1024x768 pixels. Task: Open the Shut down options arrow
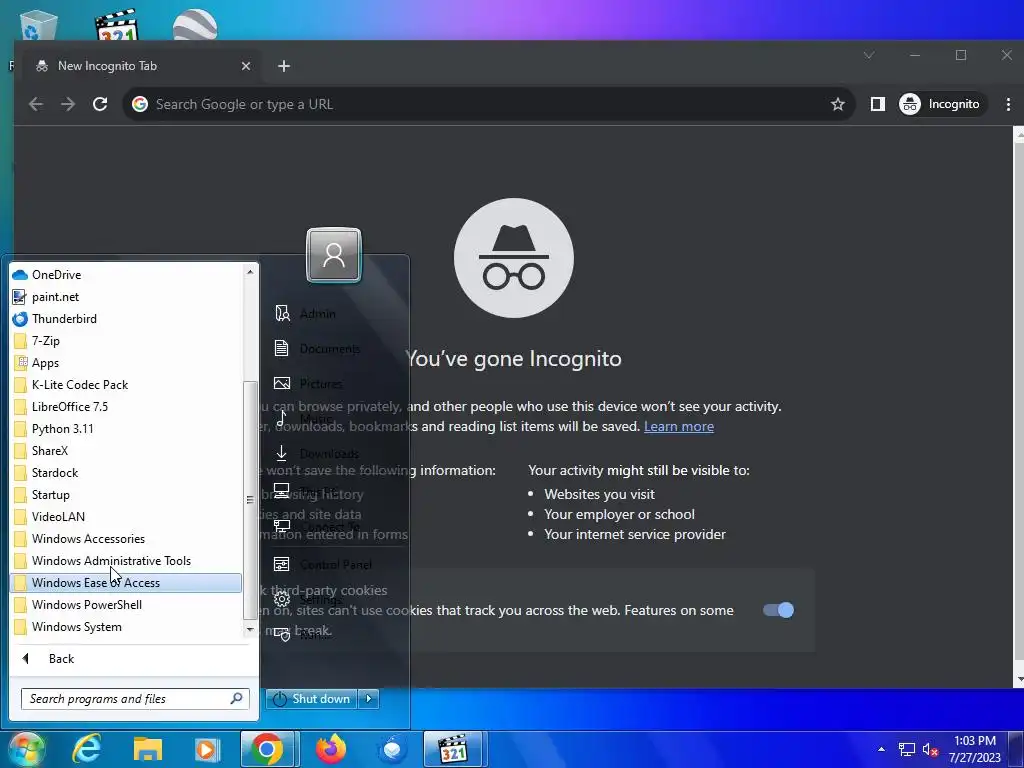coord(369,699)
